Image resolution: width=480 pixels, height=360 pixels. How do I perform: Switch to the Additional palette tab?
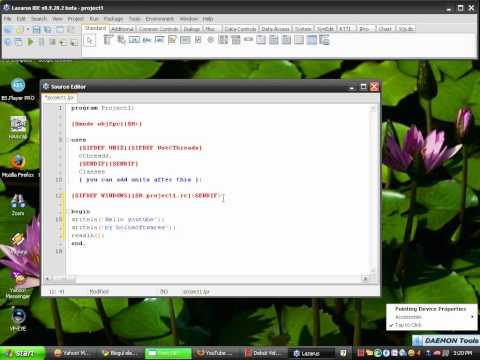(122, 29)
